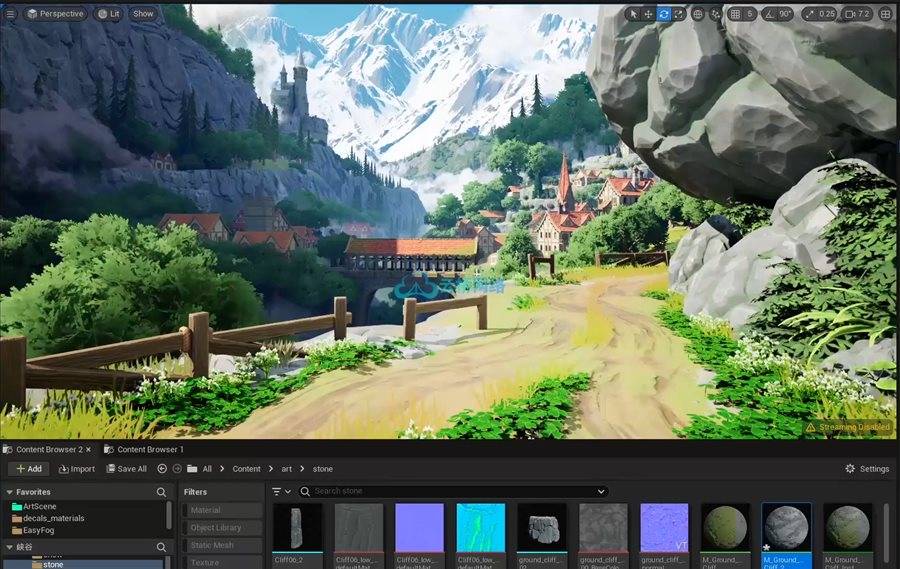The image size is (900, 569).
Task: Open the Lit view mode menu
Action: pos(108,14)
